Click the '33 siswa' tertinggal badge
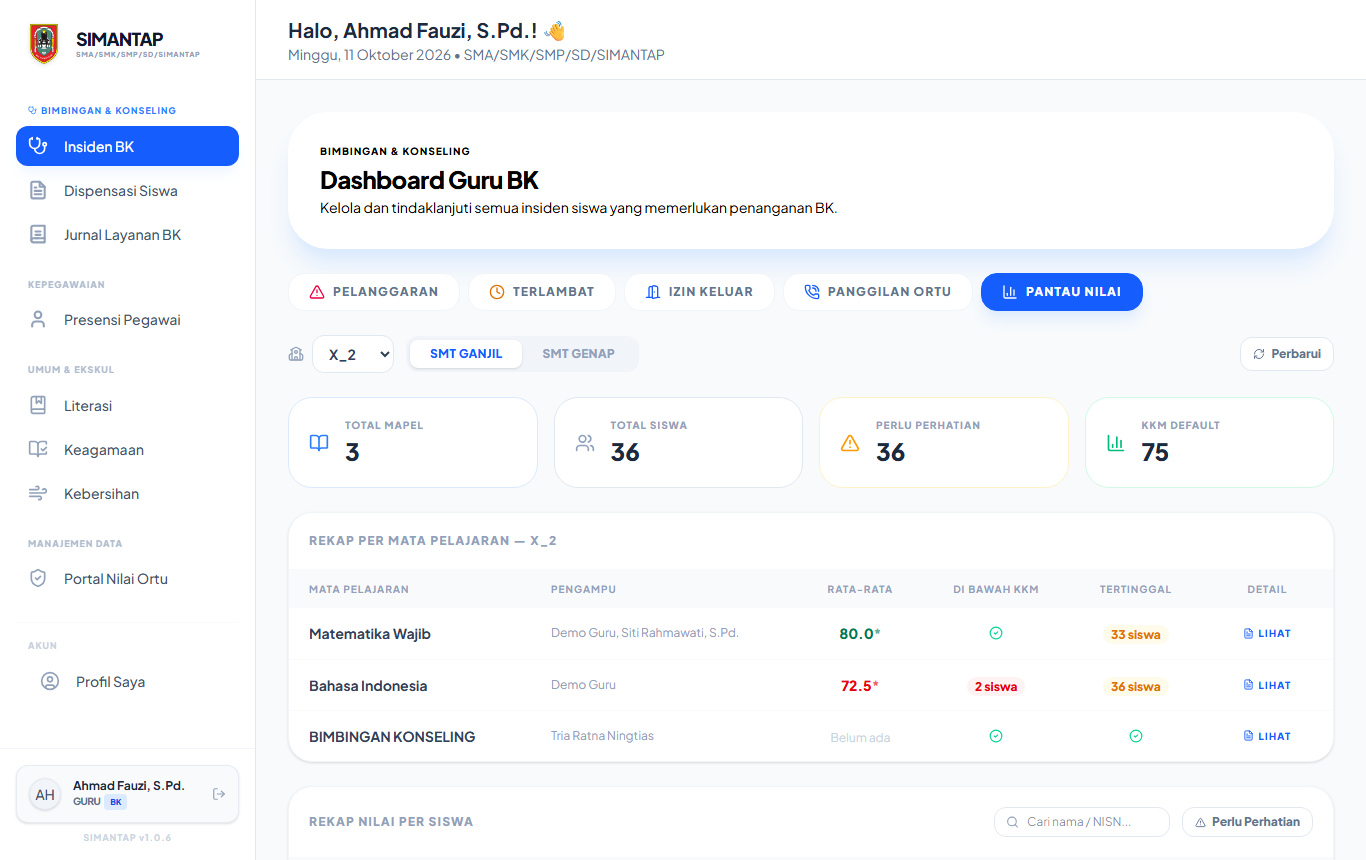 click(1135, 635)
